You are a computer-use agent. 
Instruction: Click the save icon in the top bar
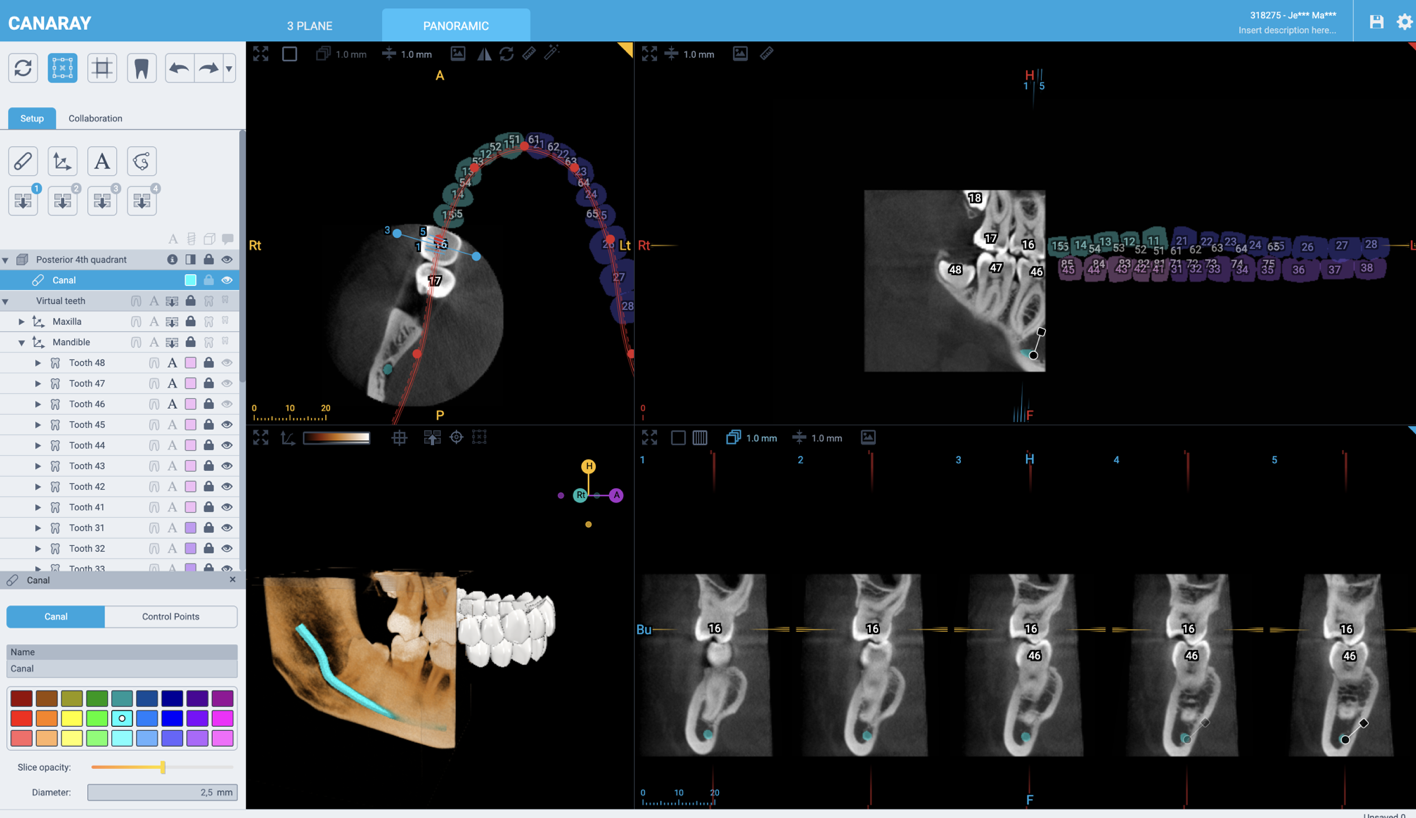(x=1375, y=21)
